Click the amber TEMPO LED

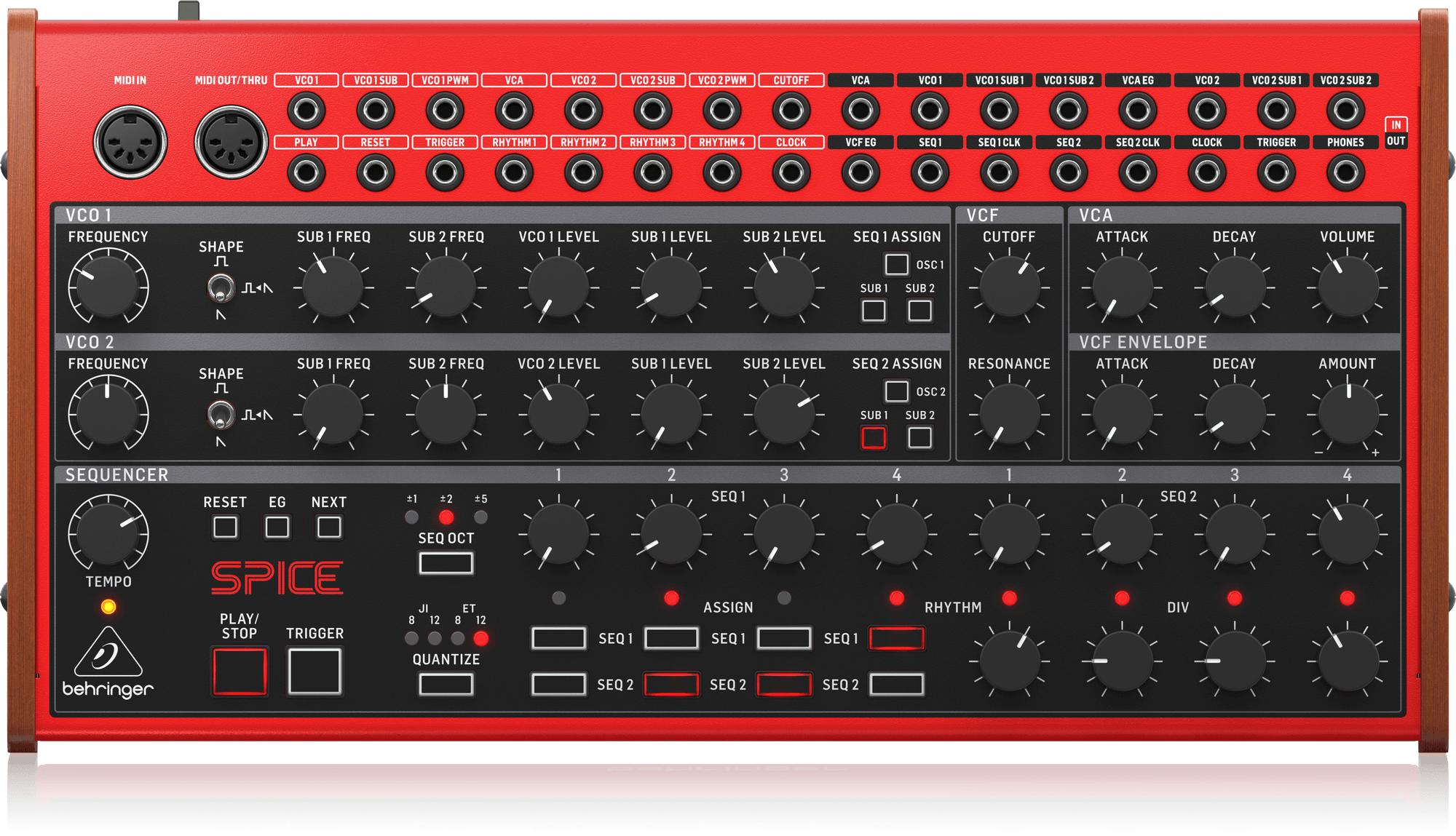(108, 607)
